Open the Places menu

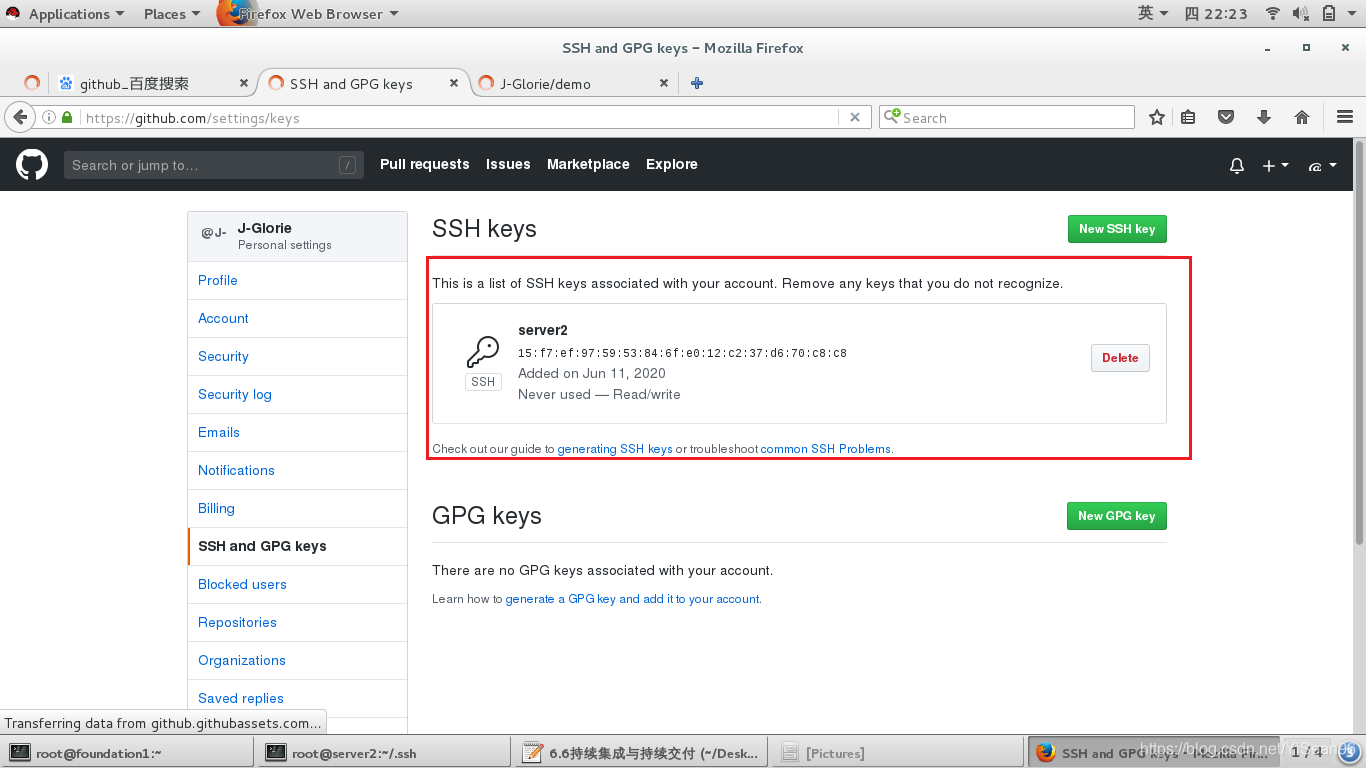[171, 14]
